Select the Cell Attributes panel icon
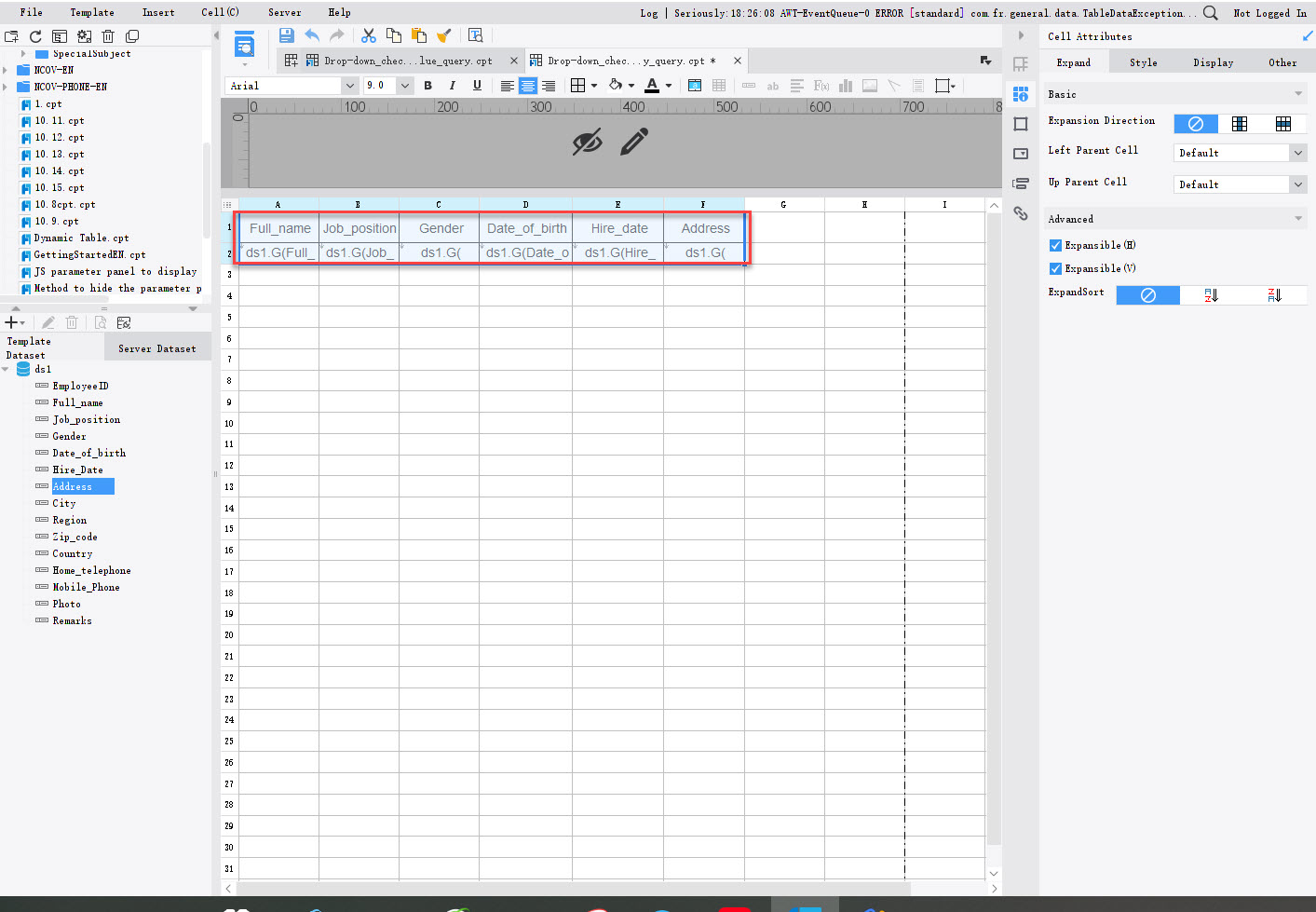The image size is (1316, 912). [x=1021, y=94]
